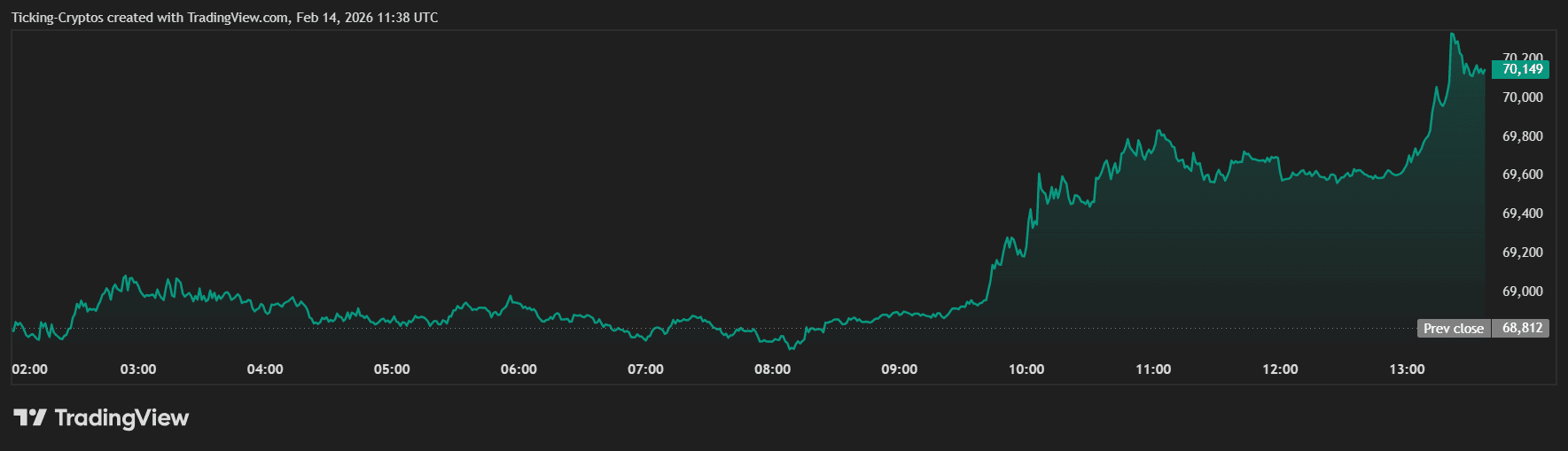
Task: Click the Ticking-Cryptos chart attribution text
Action: click(x=224, y=18)
